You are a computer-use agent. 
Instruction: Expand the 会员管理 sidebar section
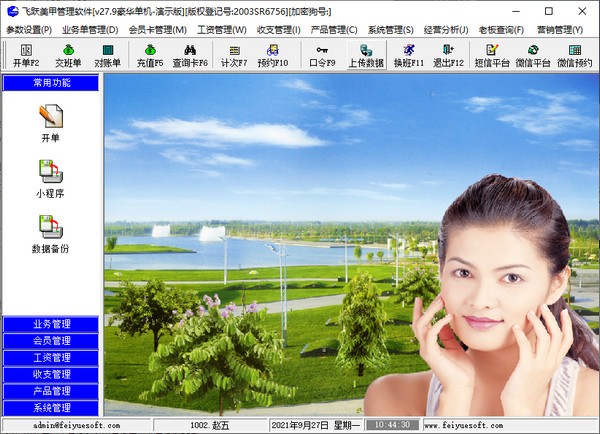click(x=51, y=341)
